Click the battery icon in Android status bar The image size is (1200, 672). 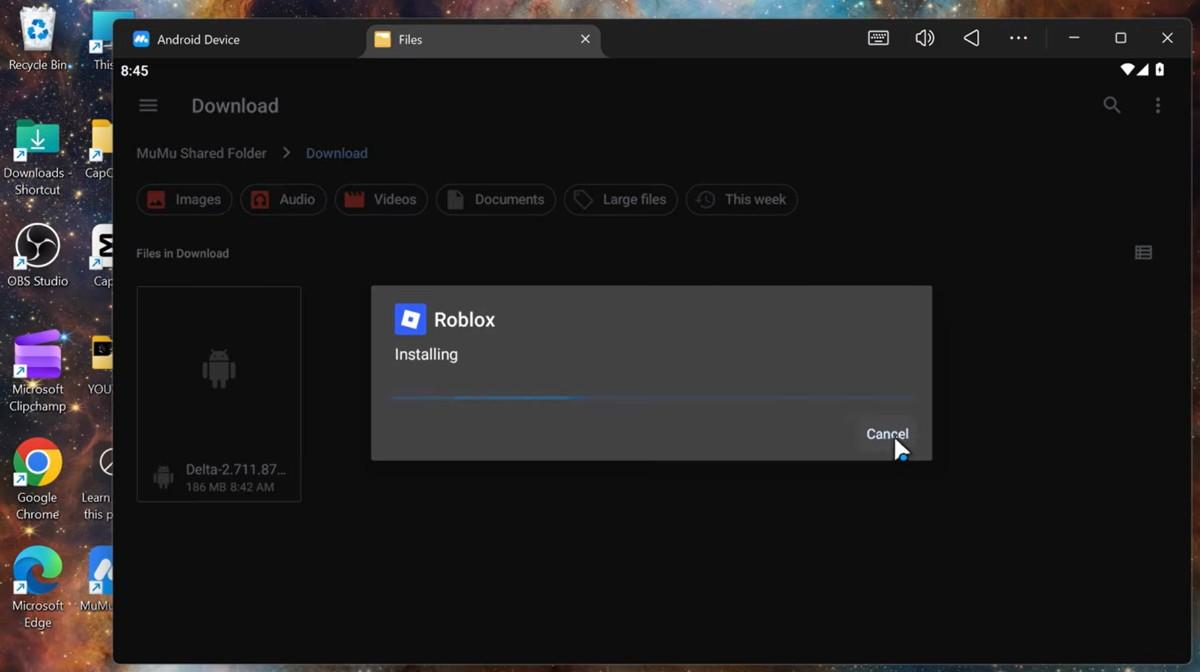(1160, 70)
